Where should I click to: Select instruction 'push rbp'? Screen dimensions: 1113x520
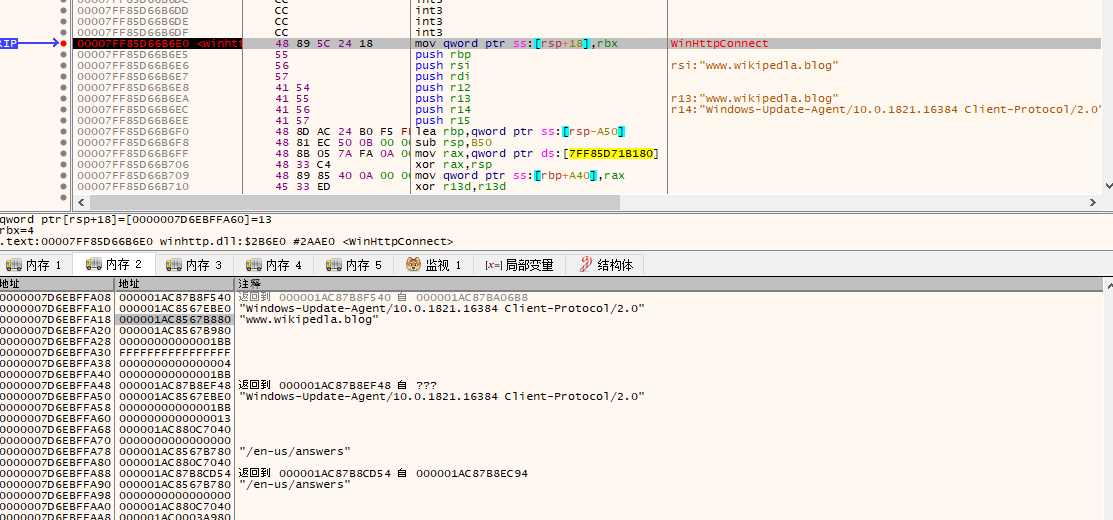[443, 55]
